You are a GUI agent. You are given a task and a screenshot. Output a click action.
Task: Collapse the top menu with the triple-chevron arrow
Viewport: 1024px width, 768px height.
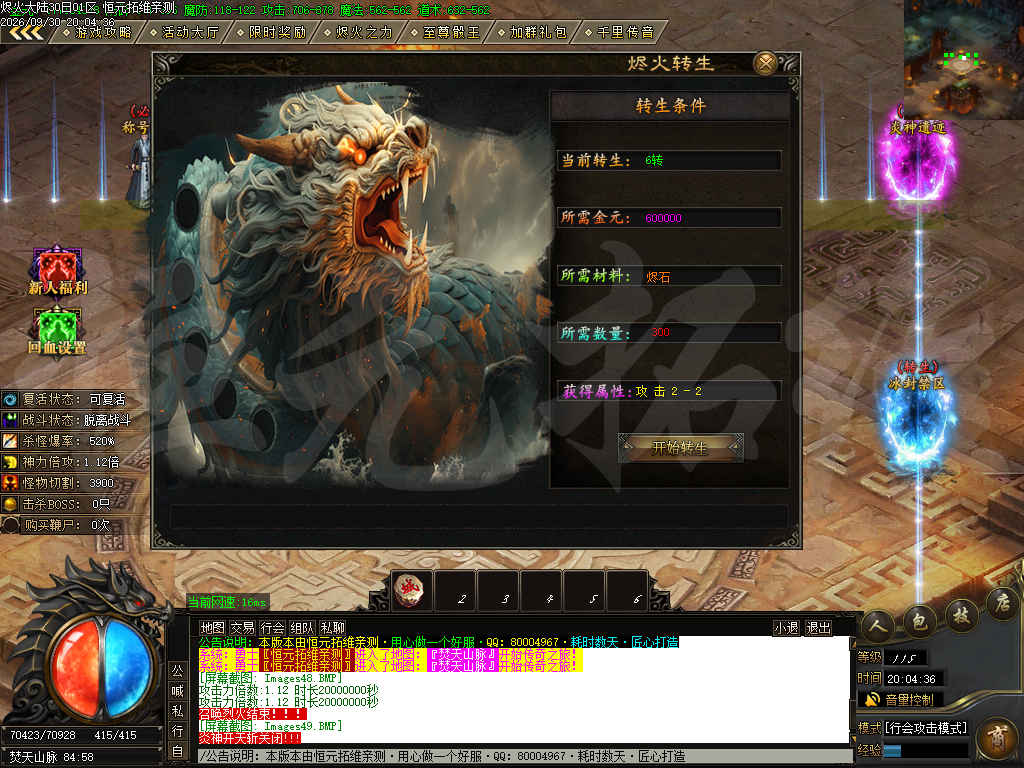coord(25,33)
